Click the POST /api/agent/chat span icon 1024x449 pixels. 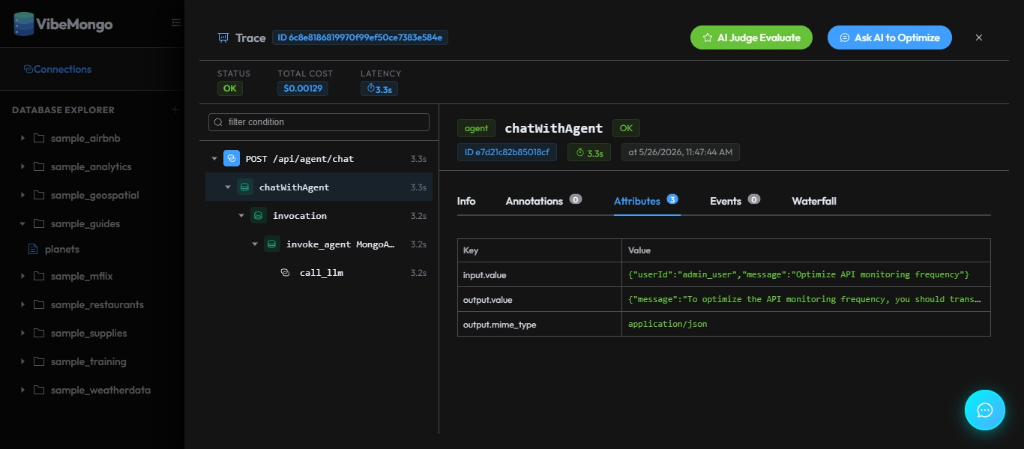[231, 159]
